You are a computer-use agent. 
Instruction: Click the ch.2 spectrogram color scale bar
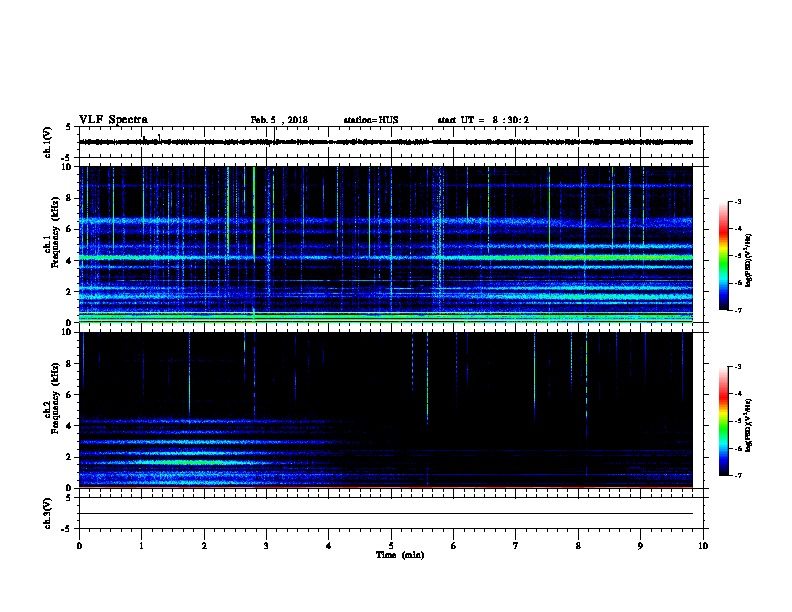coord(723,421)
